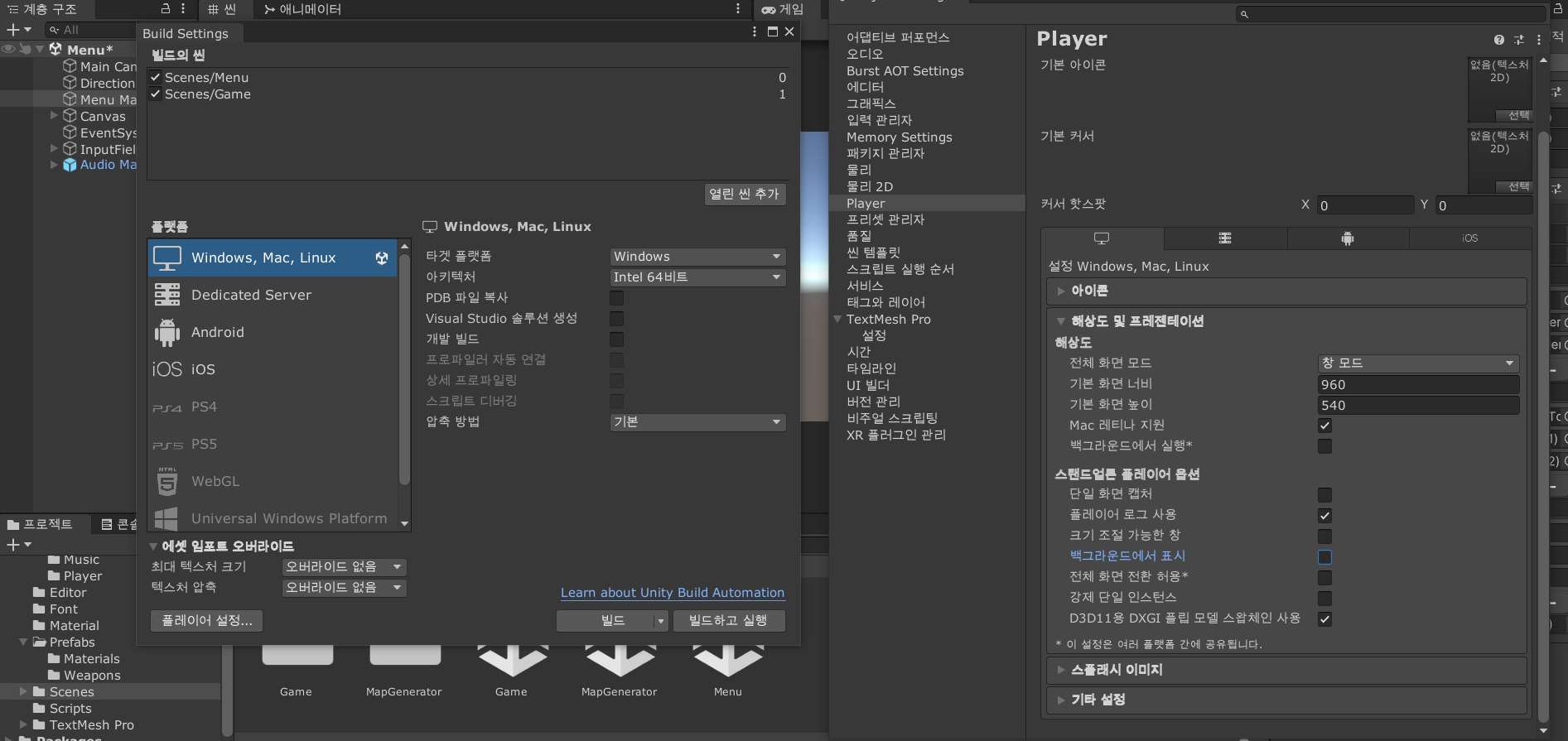Click add open scenes button
Screen dimensions: 1568x741
744,194
